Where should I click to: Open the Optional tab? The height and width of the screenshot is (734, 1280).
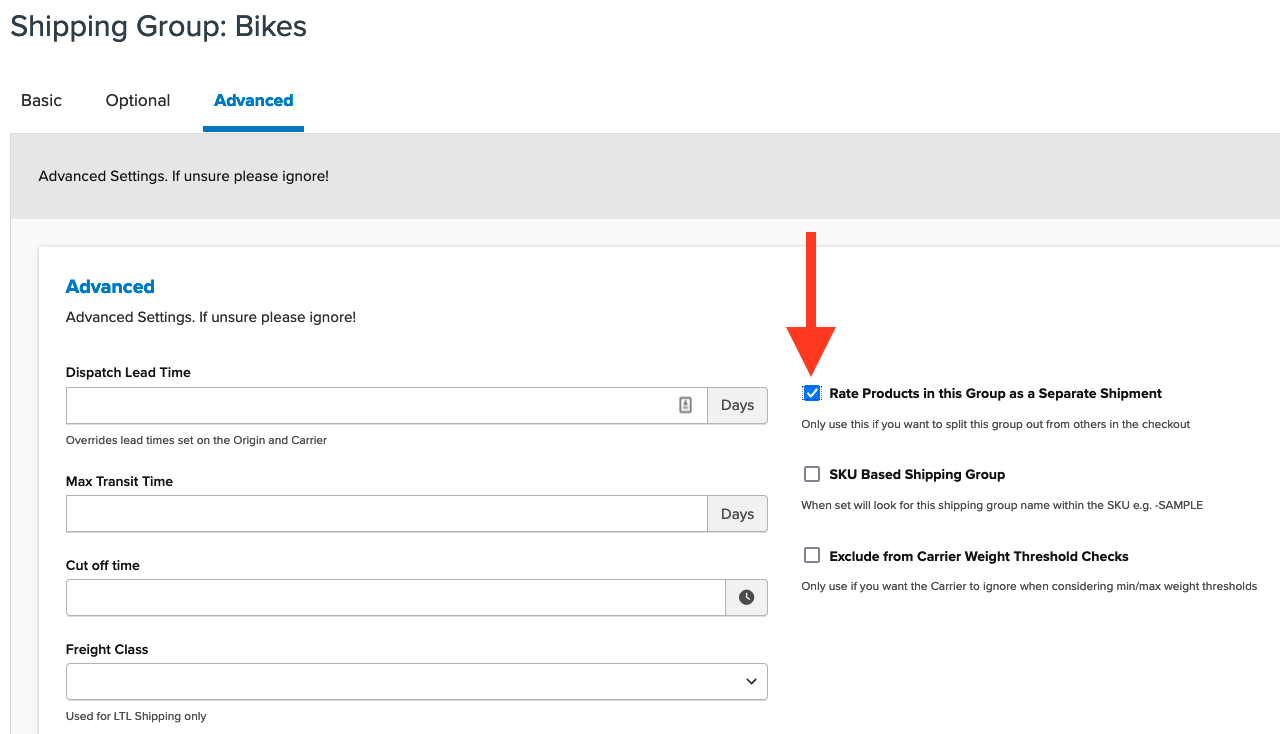pyautogui.click(x=138, y=100)
